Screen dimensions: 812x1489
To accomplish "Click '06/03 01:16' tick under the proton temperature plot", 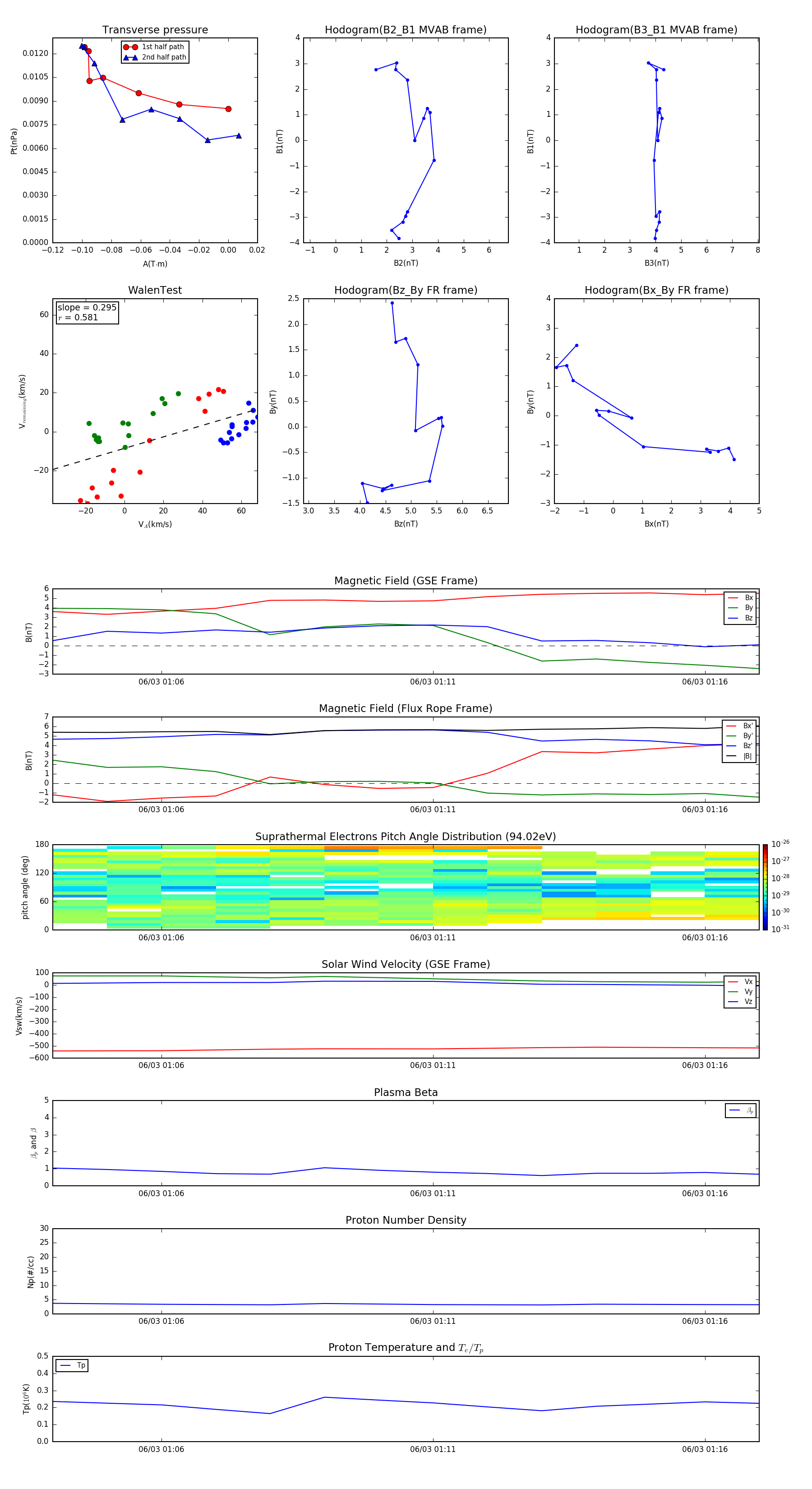I will 705,1449.
